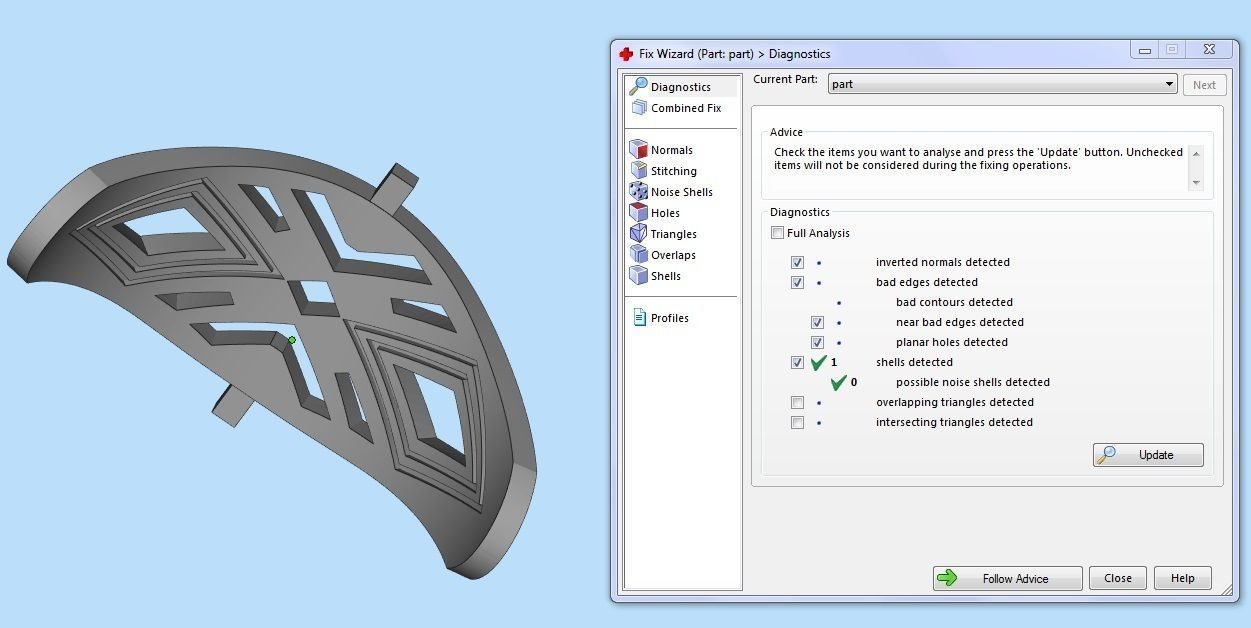The image size is (1251, 628).
Task: Open the Profiles page label
Action: (670, 318)
